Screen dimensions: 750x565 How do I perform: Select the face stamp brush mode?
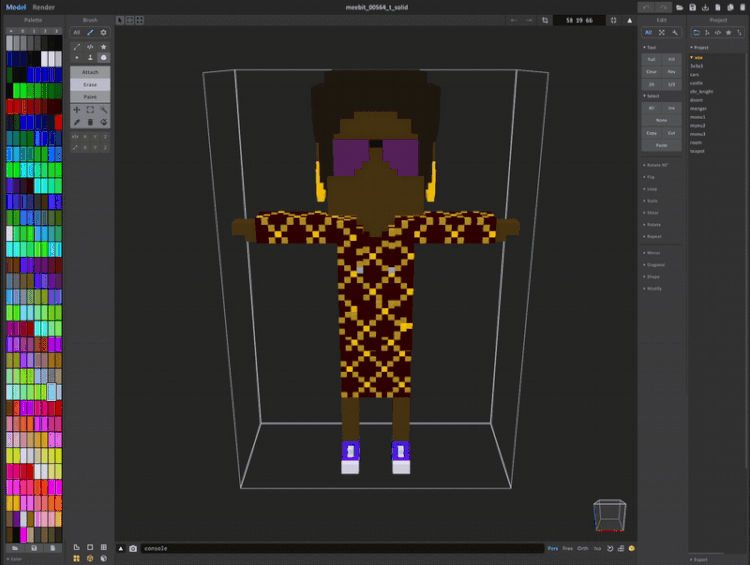90,57
